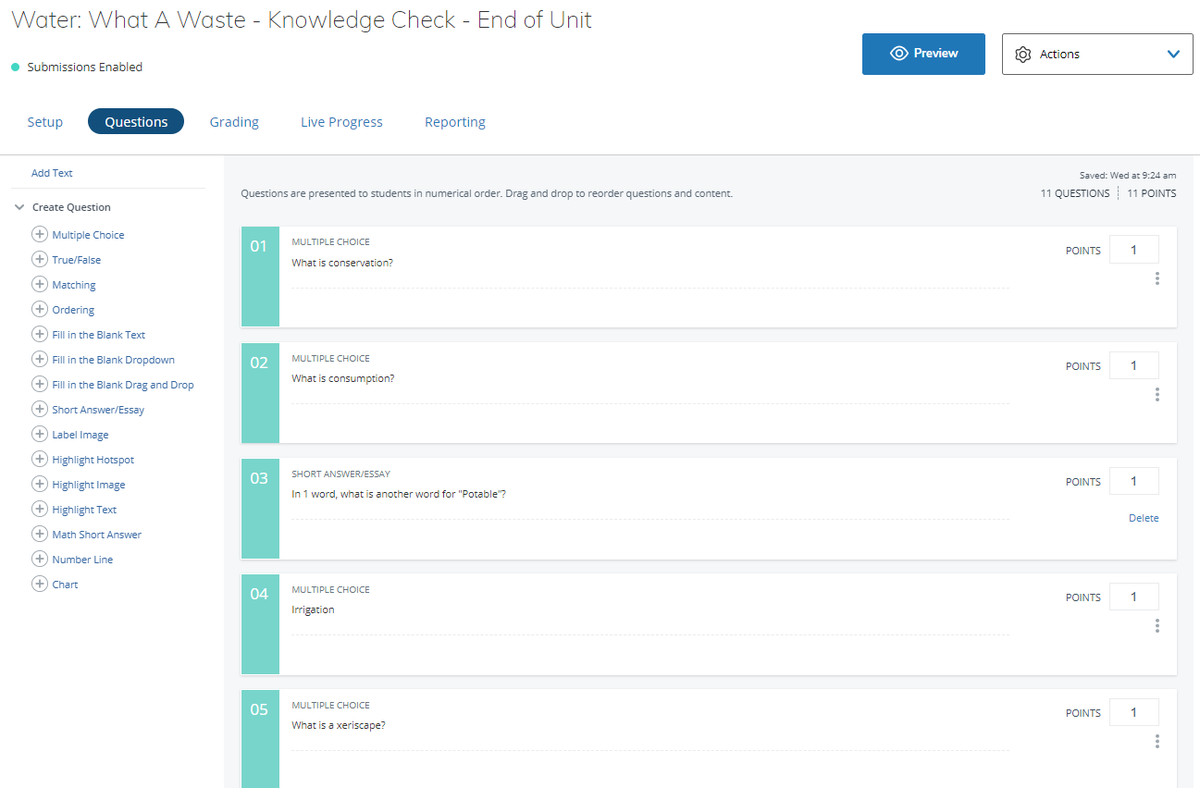Open the Actions dropdown arrow
This screenshot has height=788, width=1200.
click(1173, 54)
